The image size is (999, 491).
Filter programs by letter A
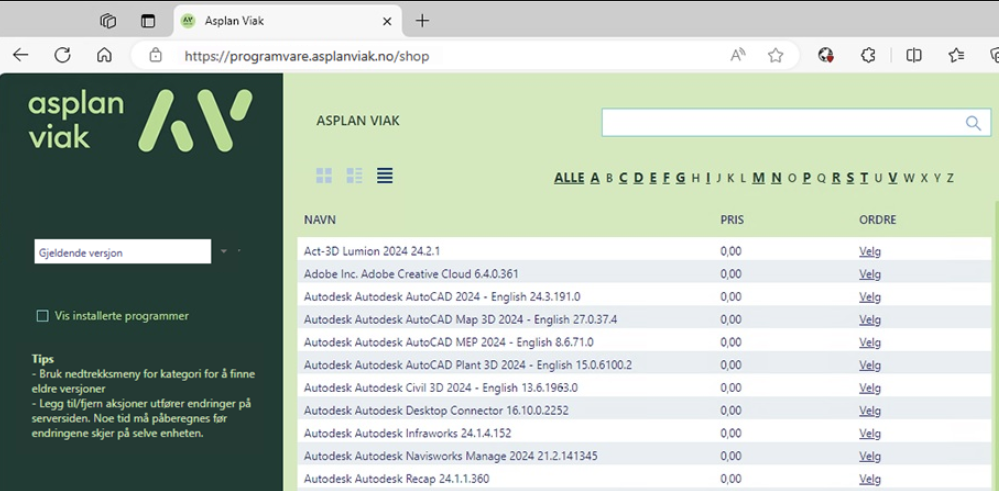coord(595,178)
